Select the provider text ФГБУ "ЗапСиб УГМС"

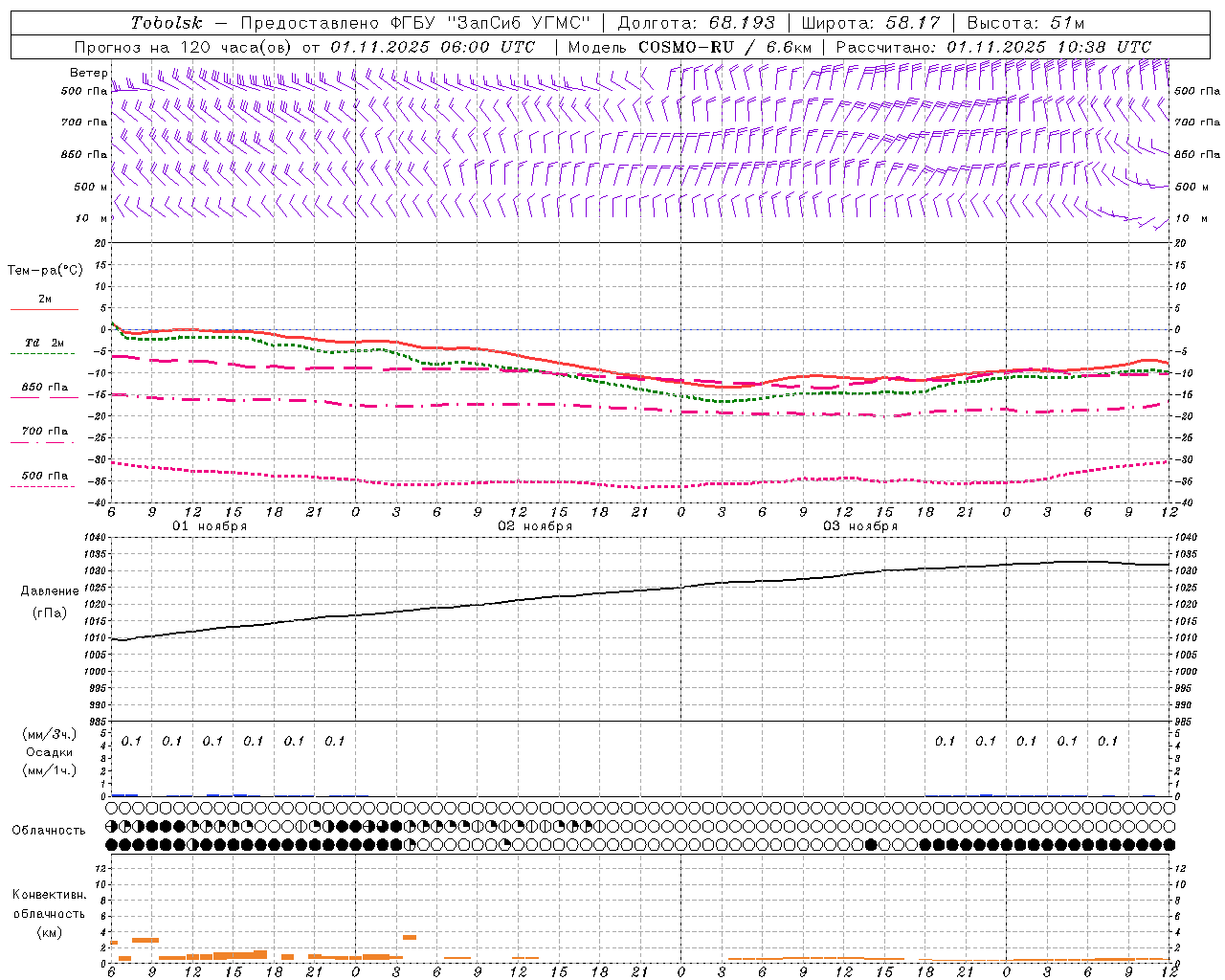click(x=491, y=23)
